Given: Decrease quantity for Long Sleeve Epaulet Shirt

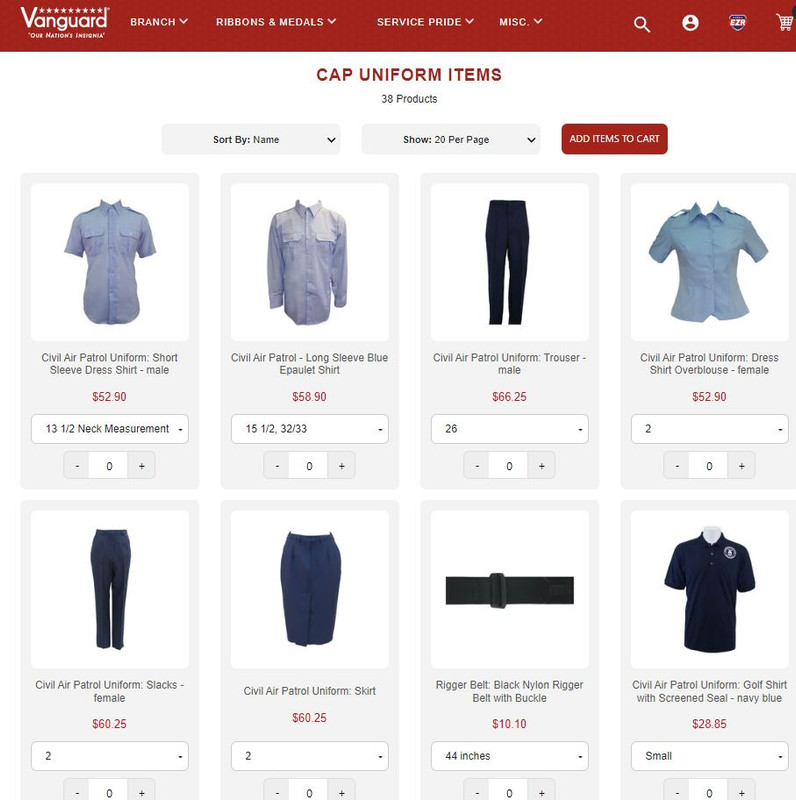Looking at the screenshot, I should point(277,466).
